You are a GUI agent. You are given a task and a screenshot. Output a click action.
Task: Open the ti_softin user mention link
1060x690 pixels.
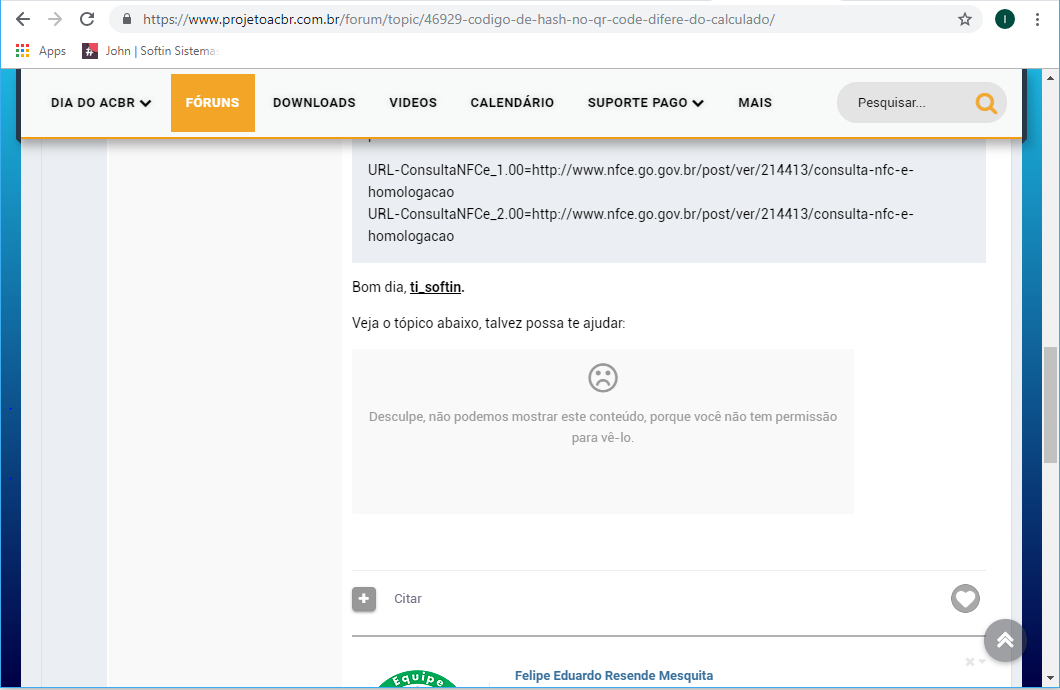tap(435, 287)
